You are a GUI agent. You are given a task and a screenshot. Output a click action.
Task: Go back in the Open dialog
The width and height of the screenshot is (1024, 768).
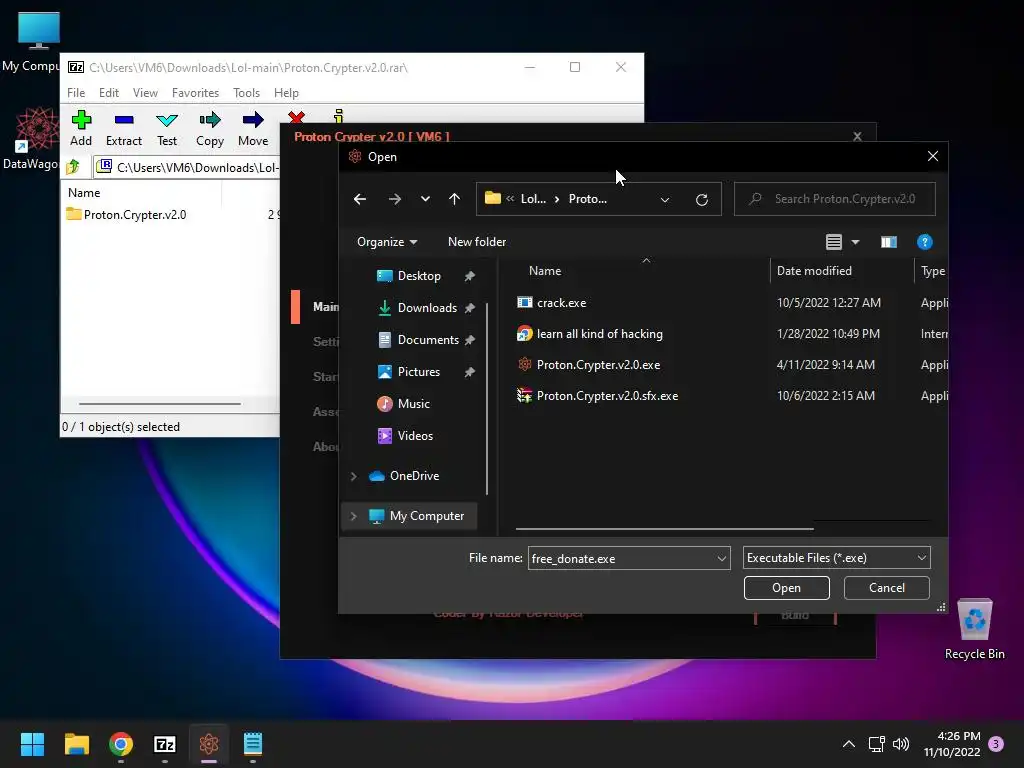(x=360, y=199)
